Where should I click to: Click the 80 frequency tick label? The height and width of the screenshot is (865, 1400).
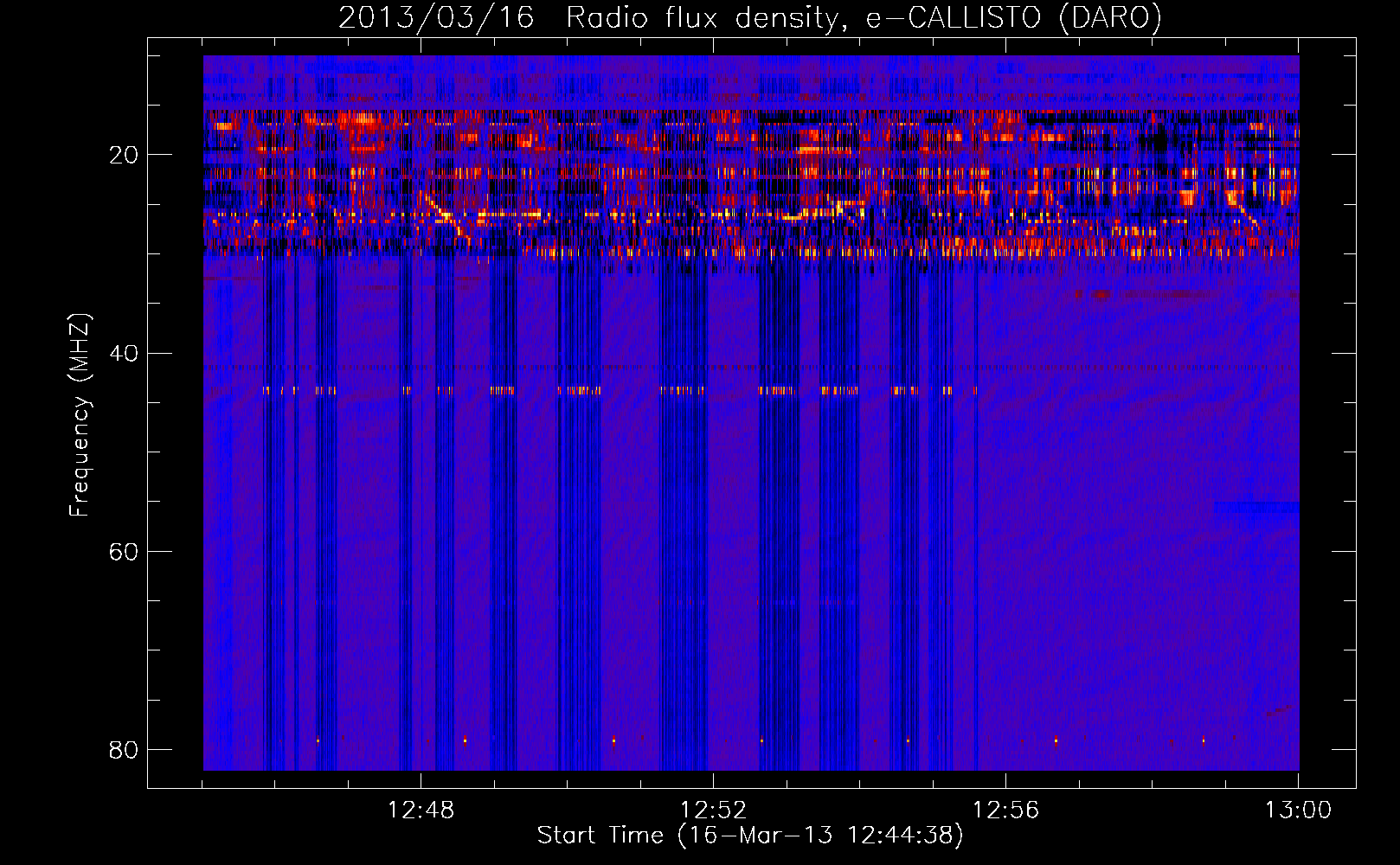pos(124,749)
